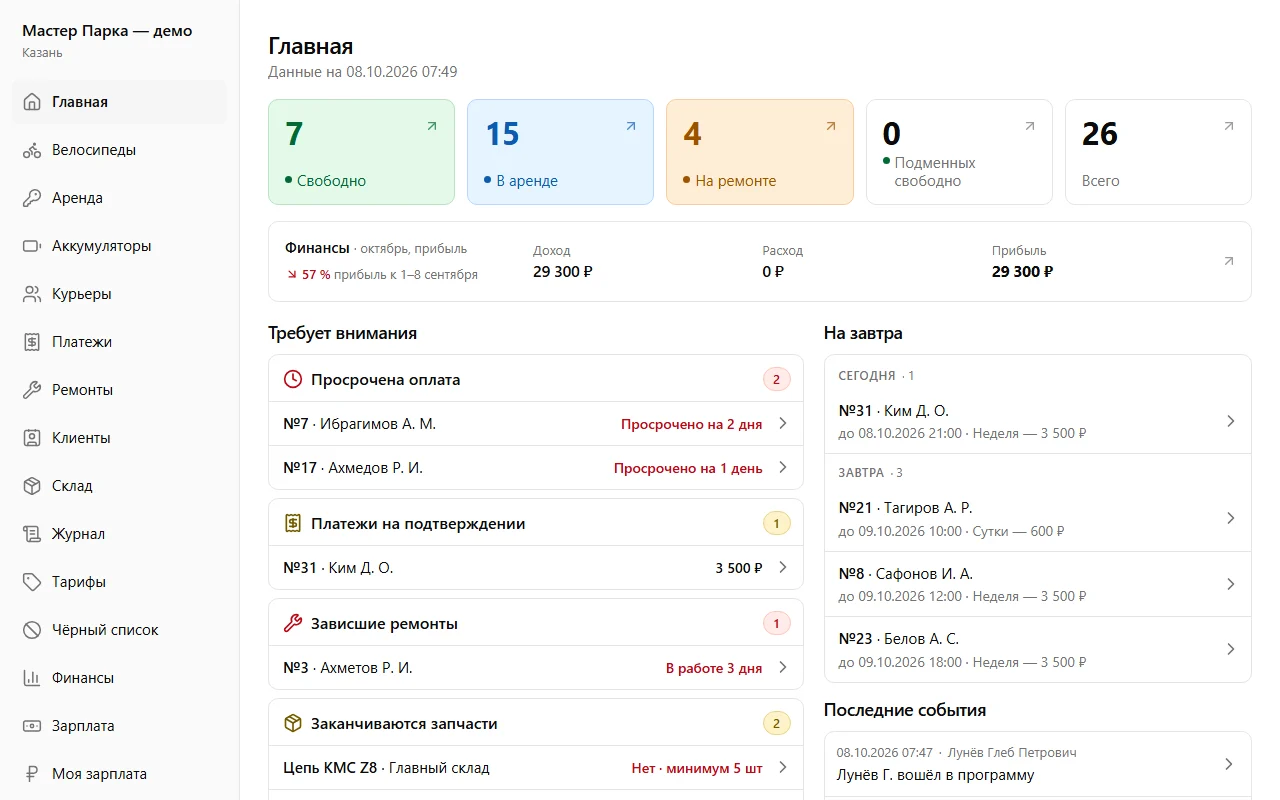The height and width of the screenshot is (800, 1280).
Task: Click the ban icon for Чёрный список
Action: point(32,630)
